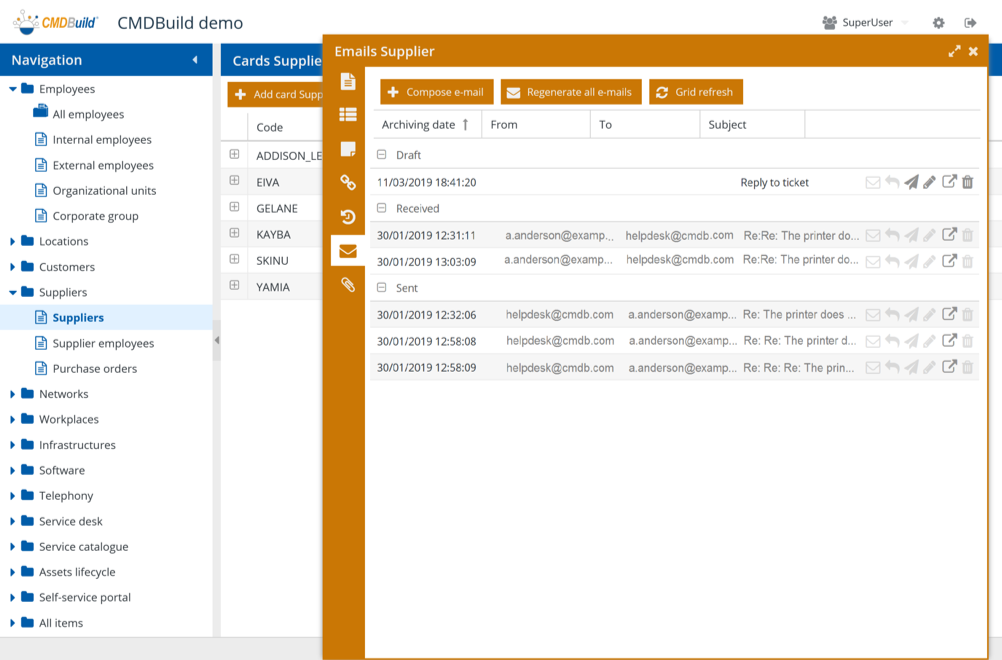
Task: Edit the draft email with pencil icon
Action: (x=929, y=182)
